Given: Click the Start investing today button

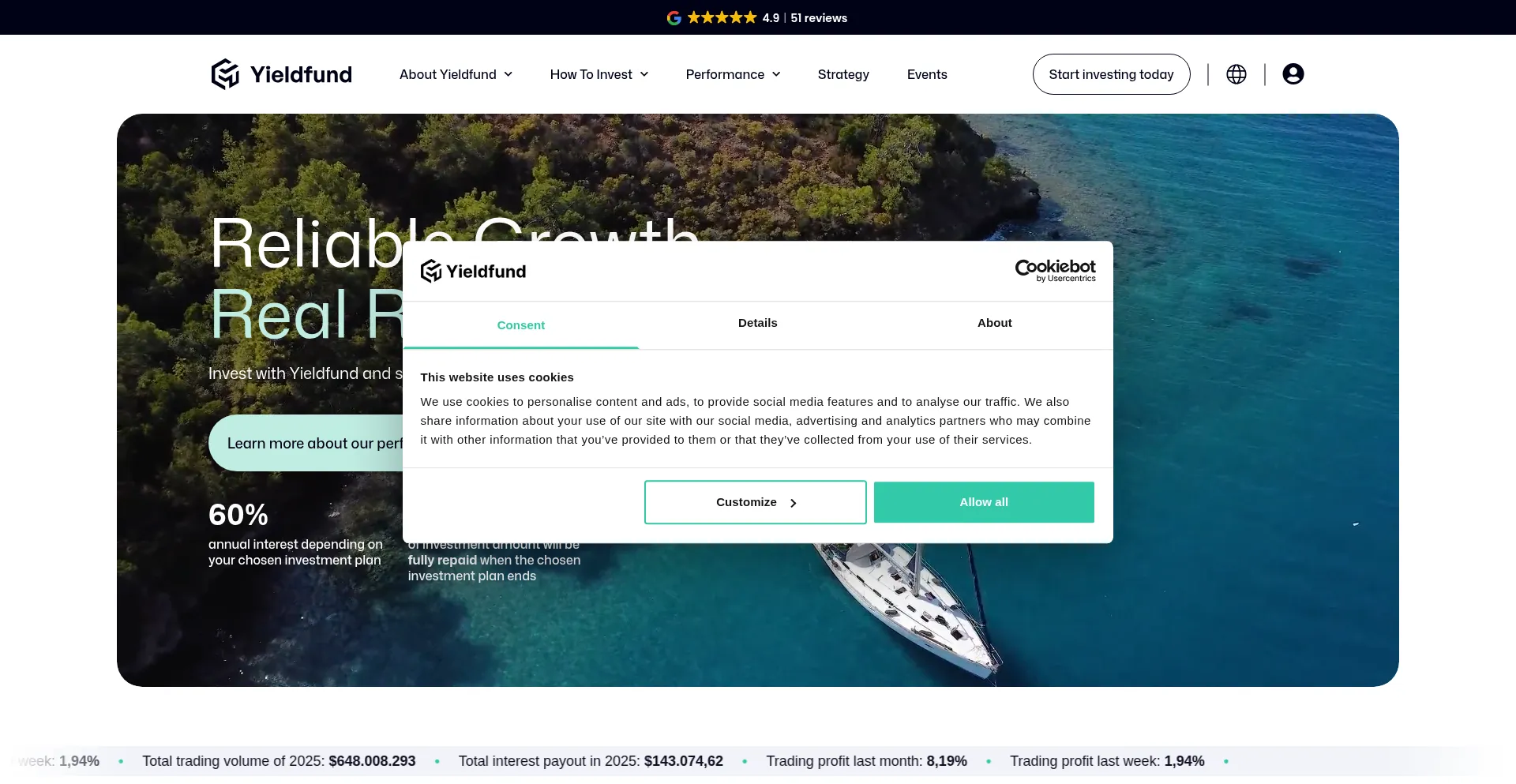Looking at the screenshot, I should coord(1111,74).
